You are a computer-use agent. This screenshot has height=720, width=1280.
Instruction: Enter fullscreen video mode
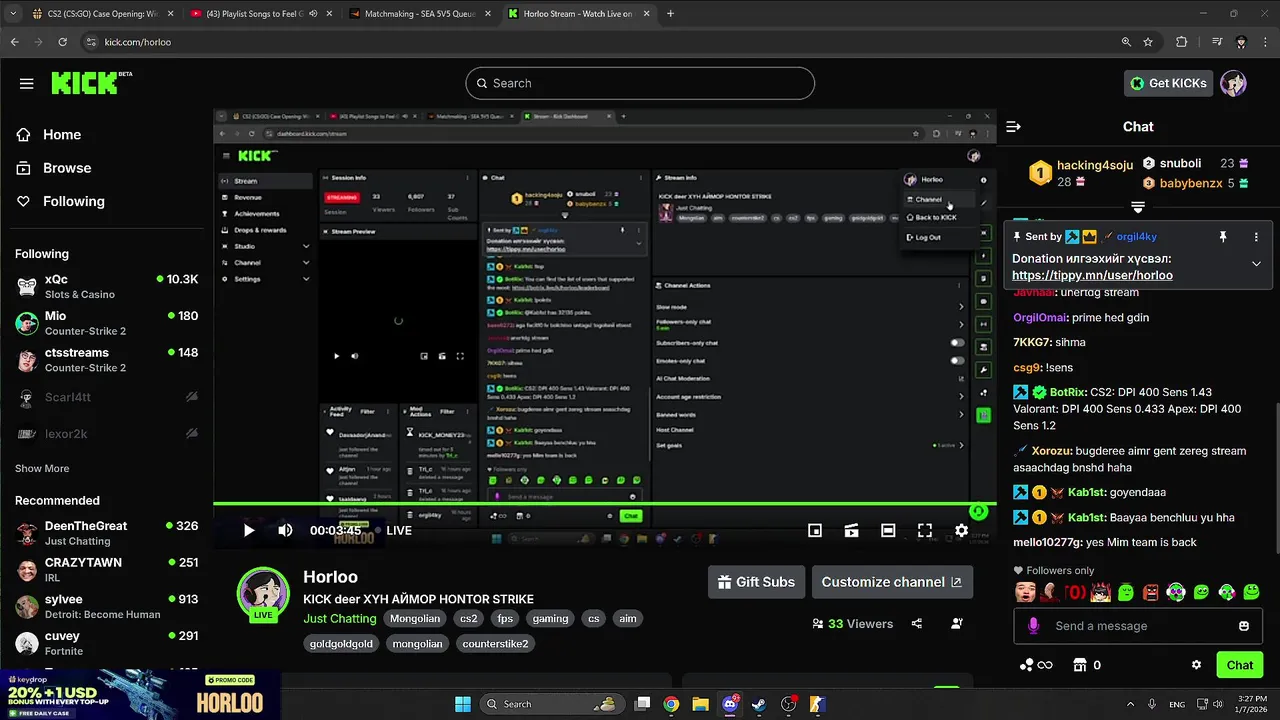click(925, 531)
